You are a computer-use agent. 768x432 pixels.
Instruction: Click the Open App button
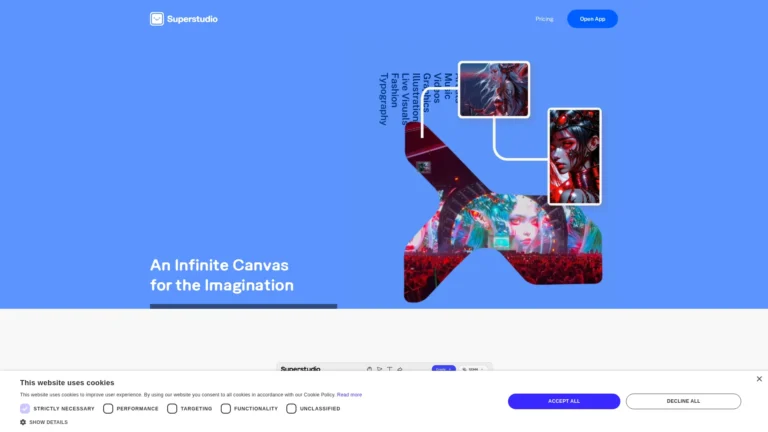pos(592,19)
